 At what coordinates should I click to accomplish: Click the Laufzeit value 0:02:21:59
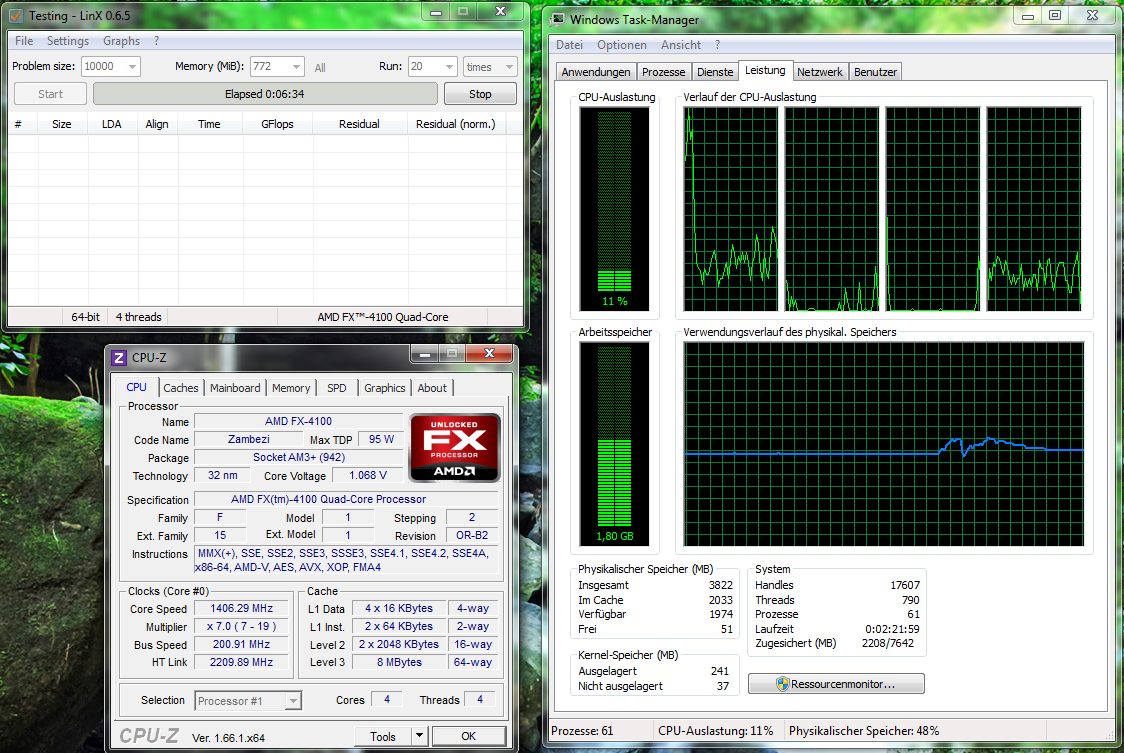(x=892, y=629)
